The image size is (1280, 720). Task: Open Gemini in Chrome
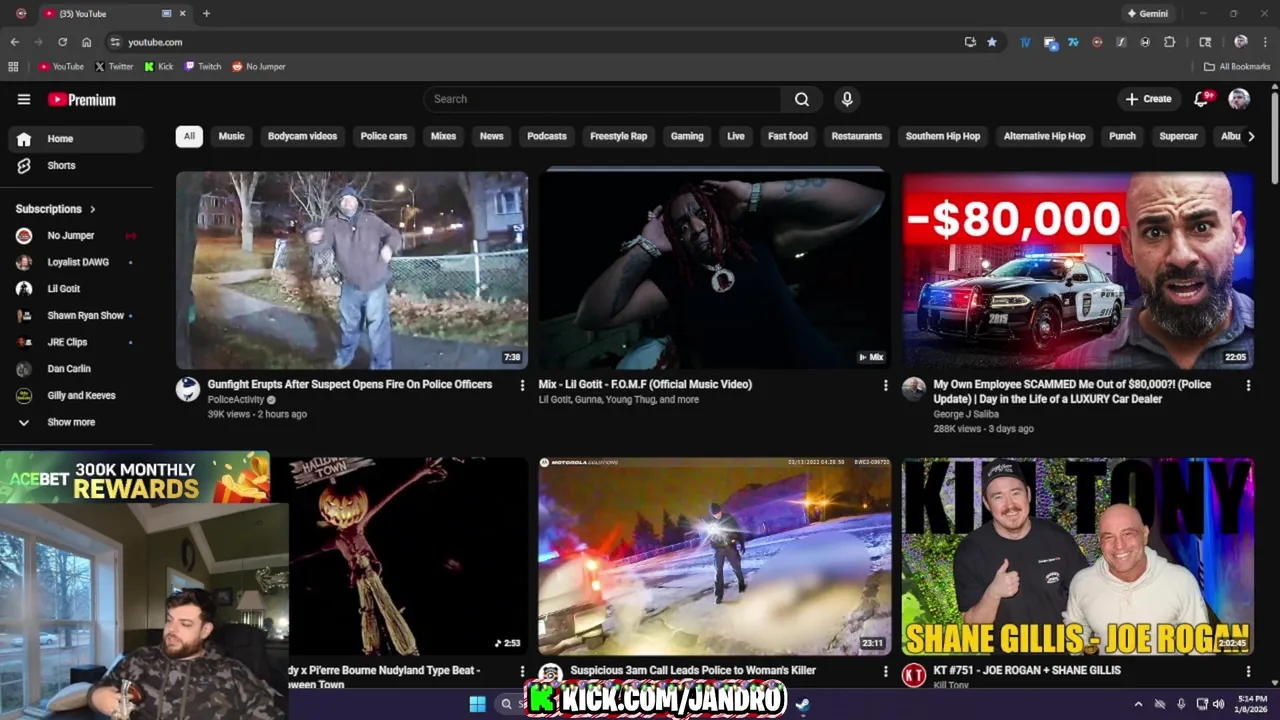click(1147, 13)
